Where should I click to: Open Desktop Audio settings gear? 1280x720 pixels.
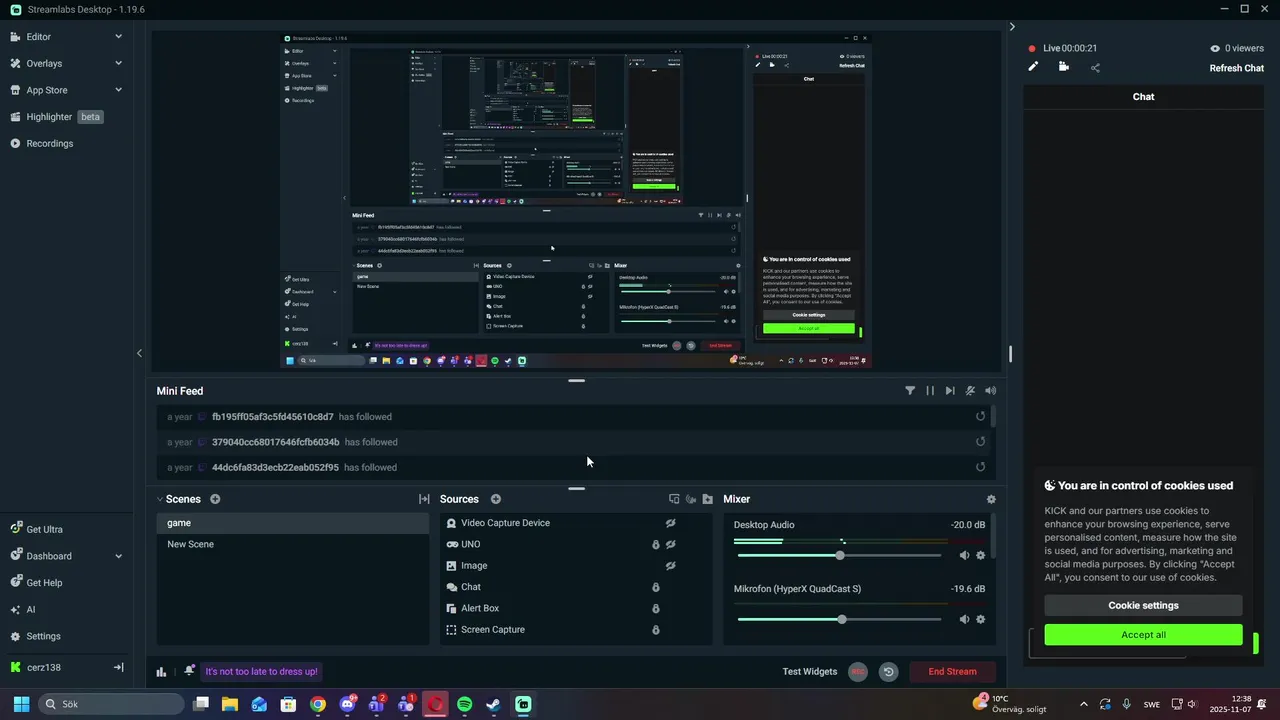point(980,555)
